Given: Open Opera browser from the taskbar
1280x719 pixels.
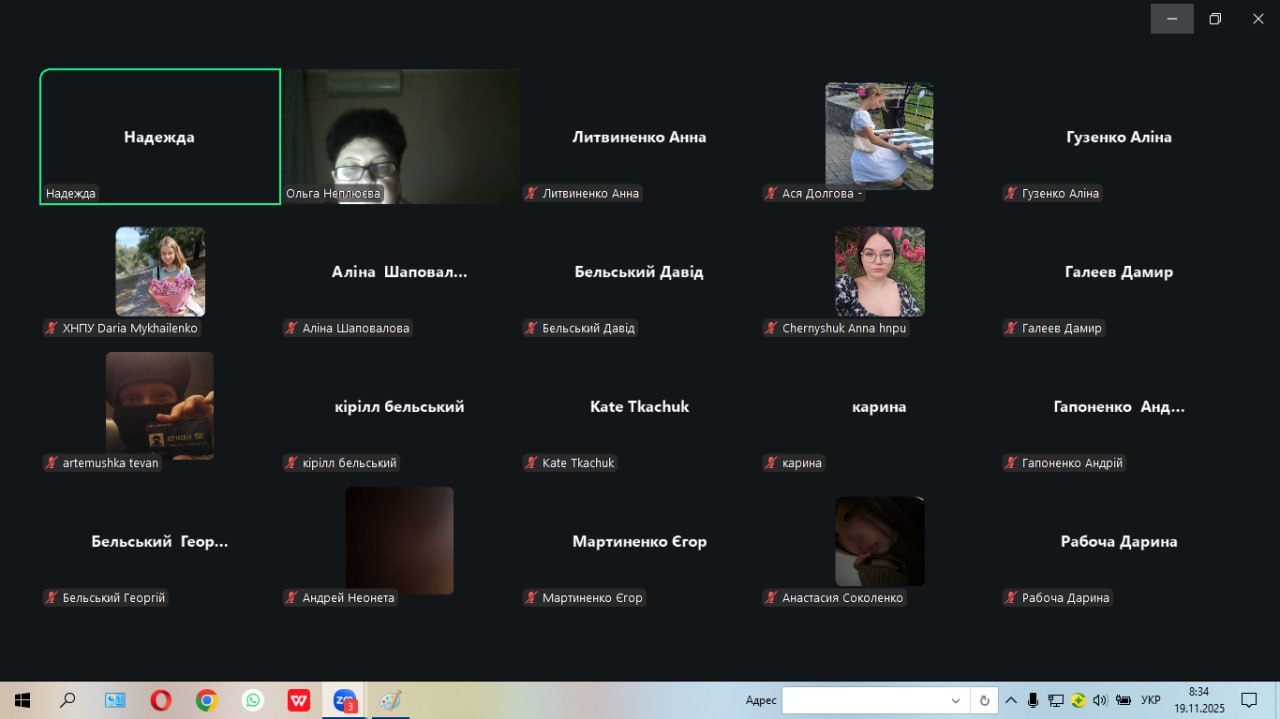Looking at the screenshot, I should pos(160,700).
